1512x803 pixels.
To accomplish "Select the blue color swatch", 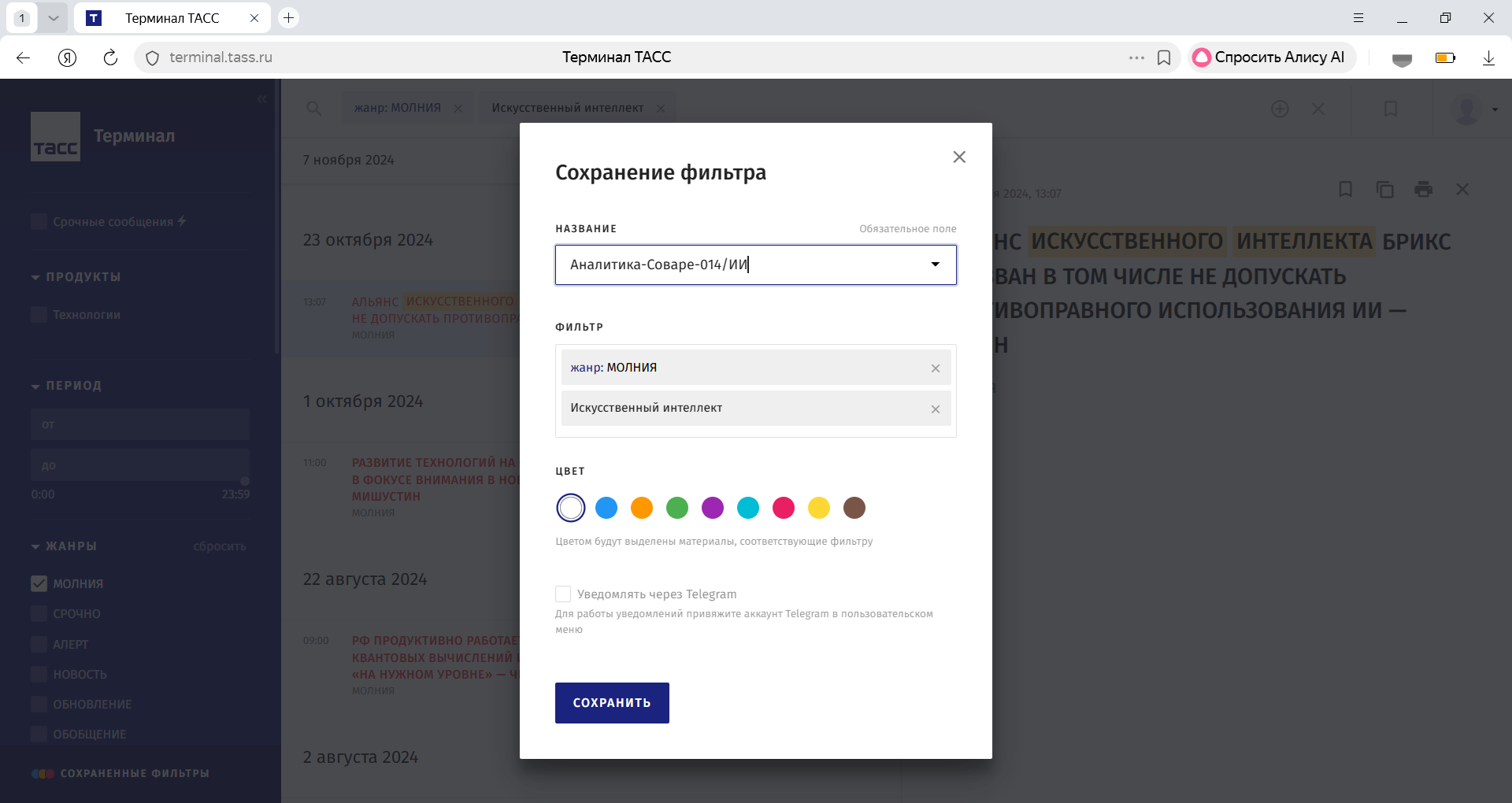I will click(x=606, y=508).
